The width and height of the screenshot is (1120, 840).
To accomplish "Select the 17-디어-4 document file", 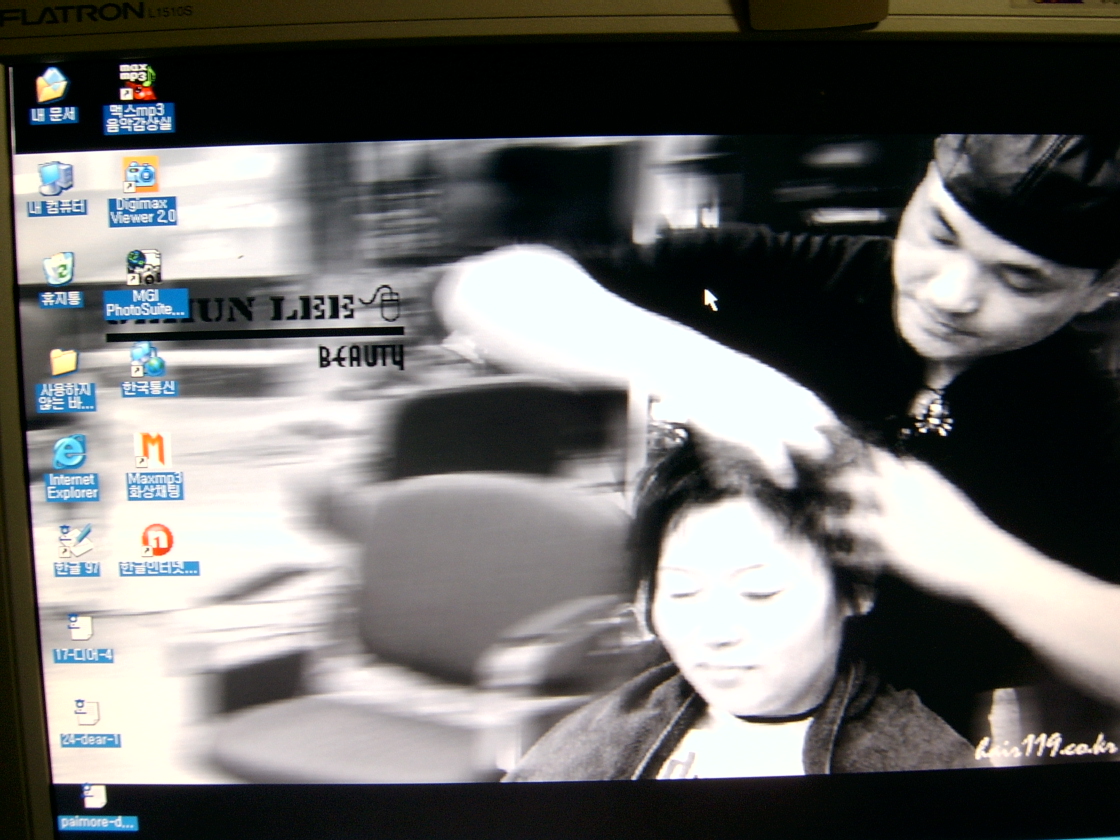I will 81,628.
